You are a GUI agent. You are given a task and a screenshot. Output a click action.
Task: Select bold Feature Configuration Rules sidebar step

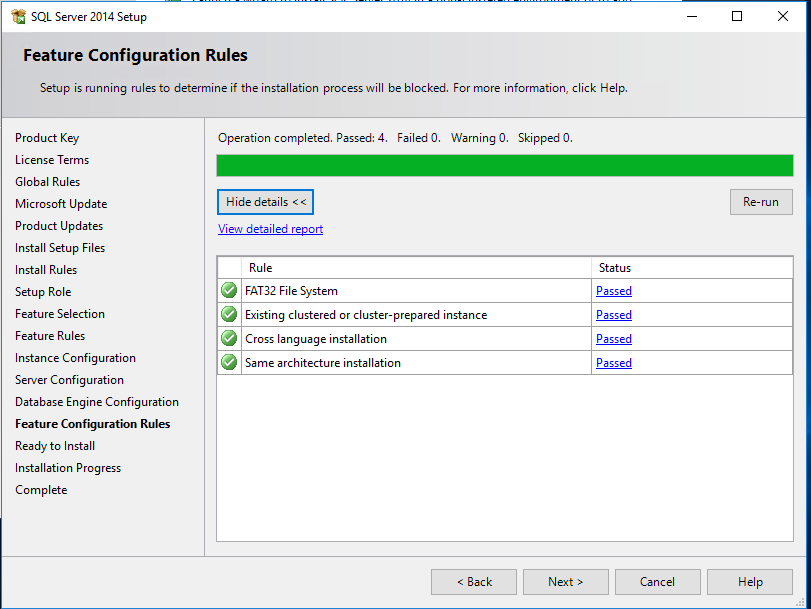(x=93, y=424)
